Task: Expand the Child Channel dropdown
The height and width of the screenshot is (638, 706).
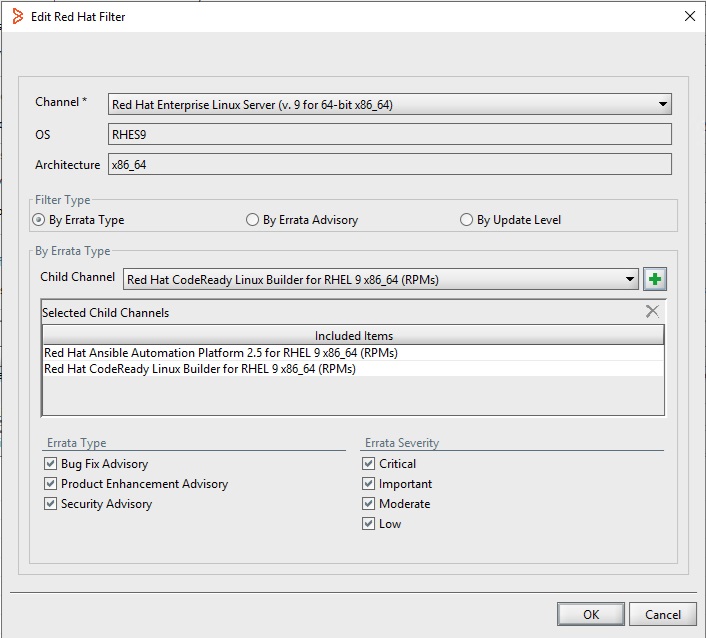Action: click(629, 280)
